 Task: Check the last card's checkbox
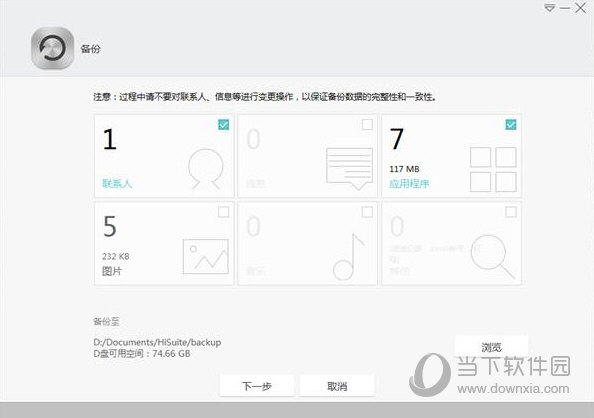(511, 212)
